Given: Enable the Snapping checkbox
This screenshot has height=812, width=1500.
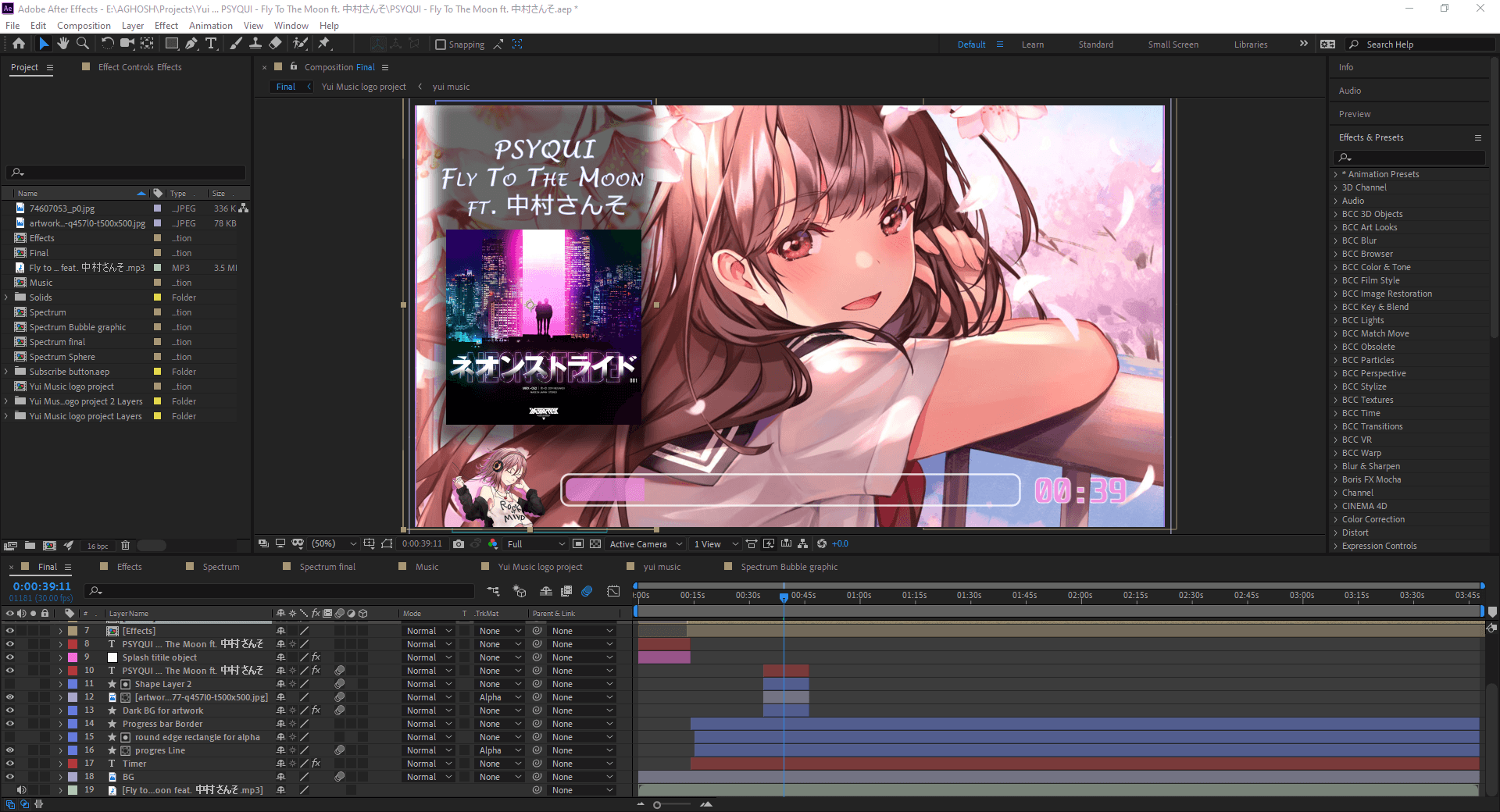Looking at the screenshot, I should [441, 45].
